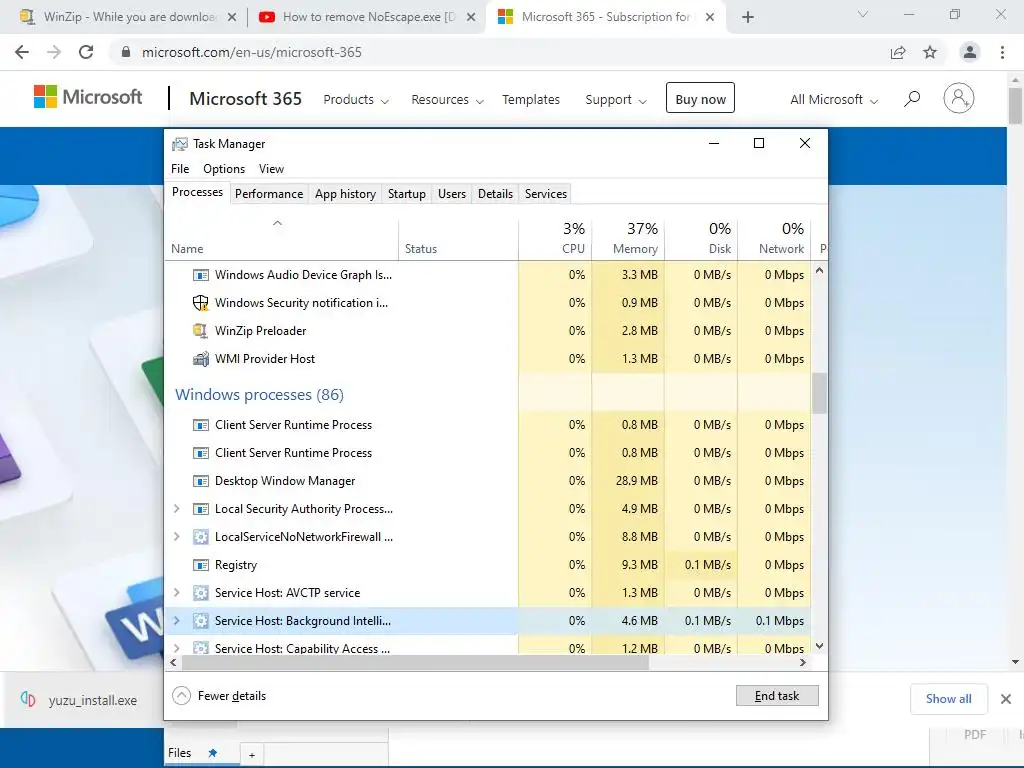The width and height of the screenshot is (1024, 768).
Task: Collapse Task Manager with Fewer details
Action: [219, 696]
